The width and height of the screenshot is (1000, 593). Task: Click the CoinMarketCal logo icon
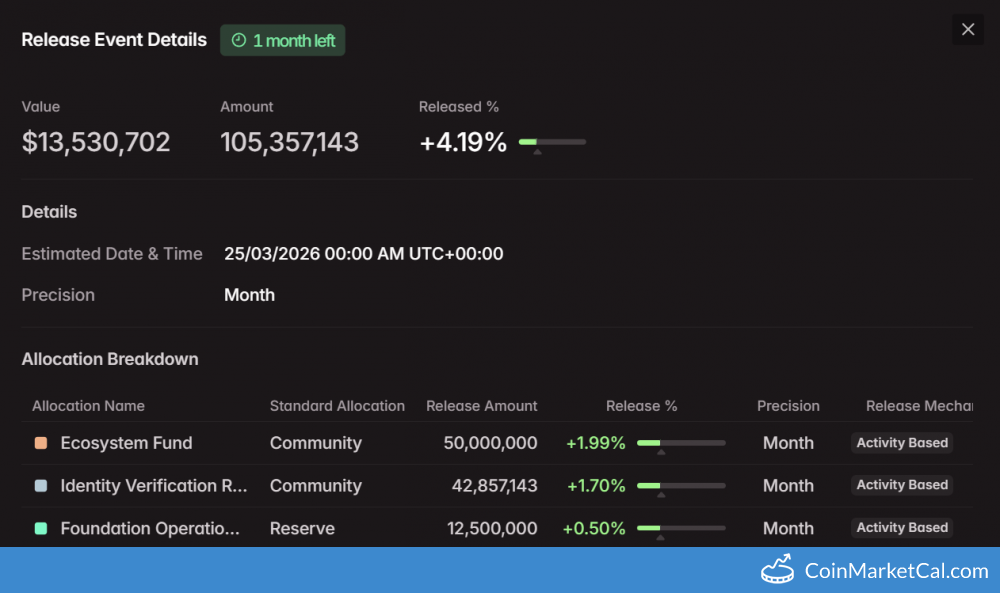(x=777, y=570)
